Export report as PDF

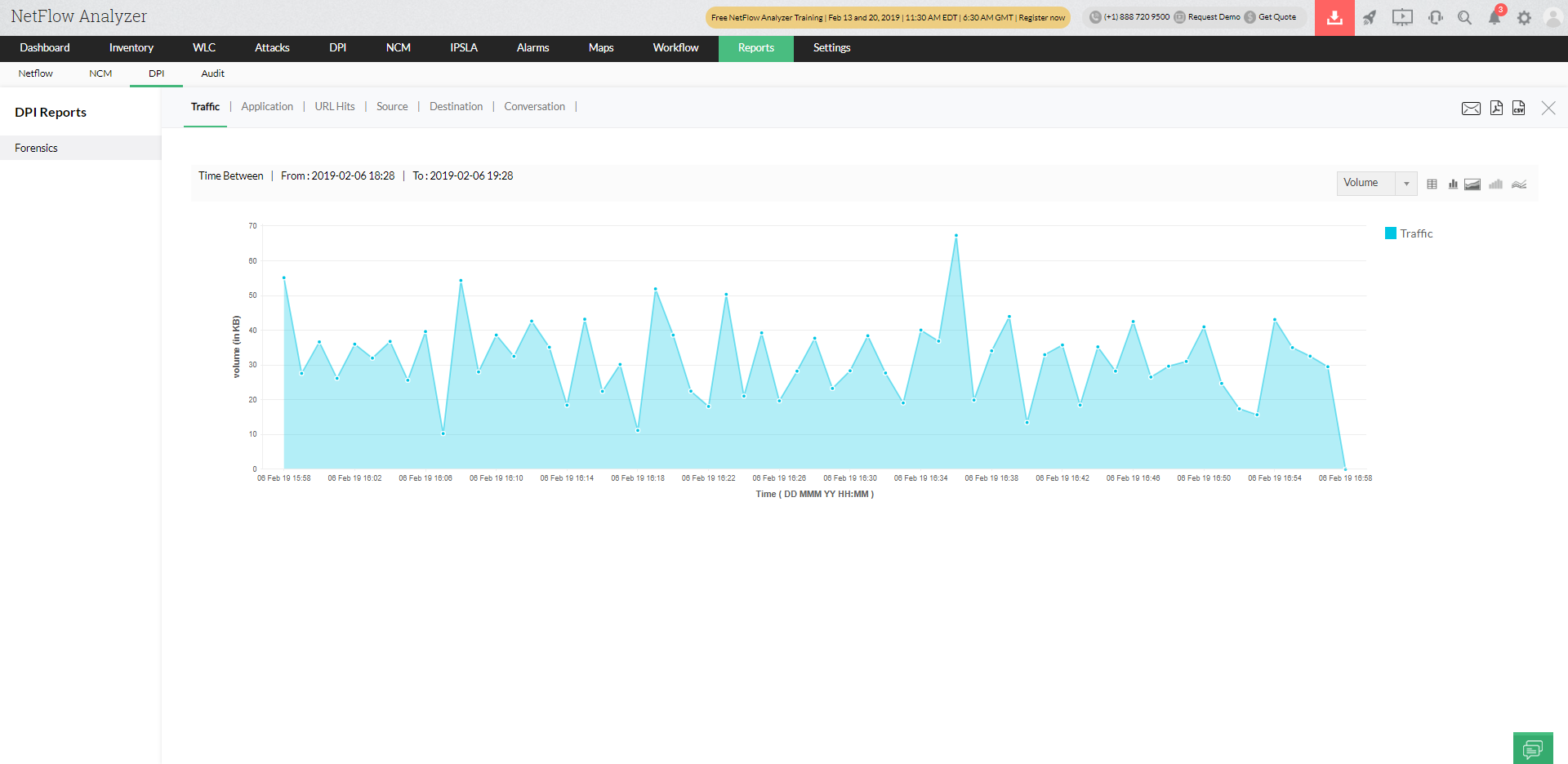coord(1496,108)
